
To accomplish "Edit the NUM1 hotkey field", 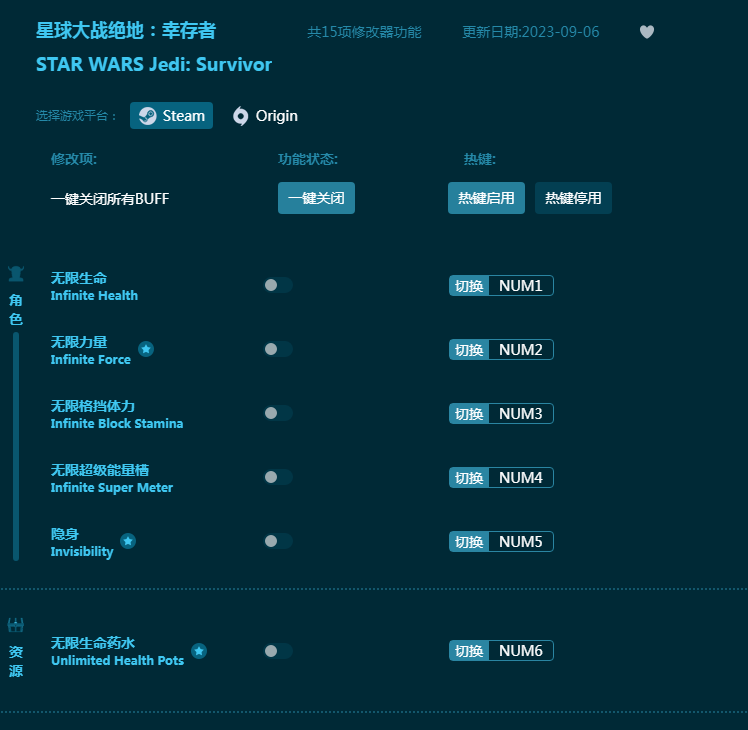I will coord(520,286).
